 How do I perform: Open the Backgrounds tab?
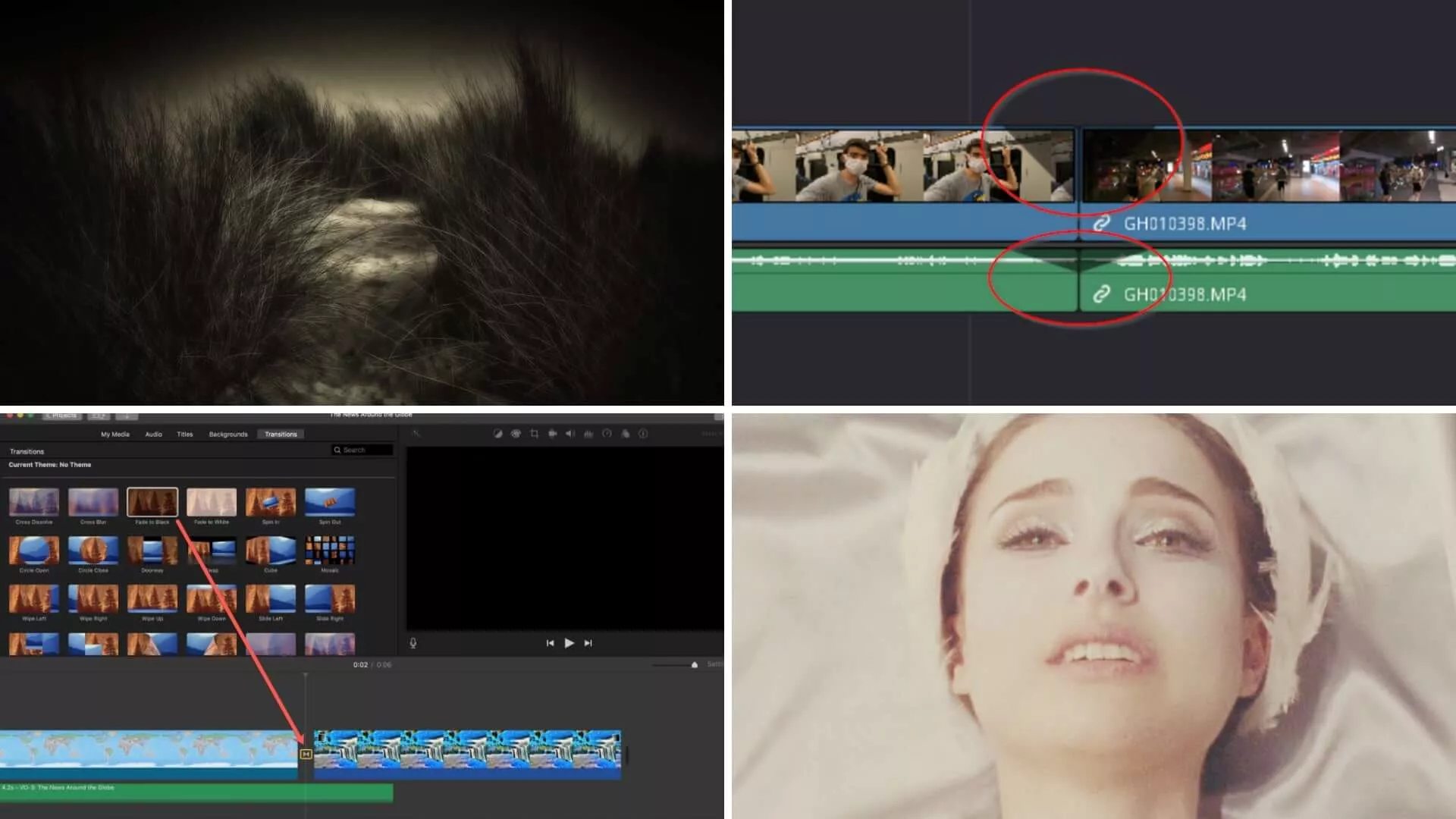pos(228,435)
